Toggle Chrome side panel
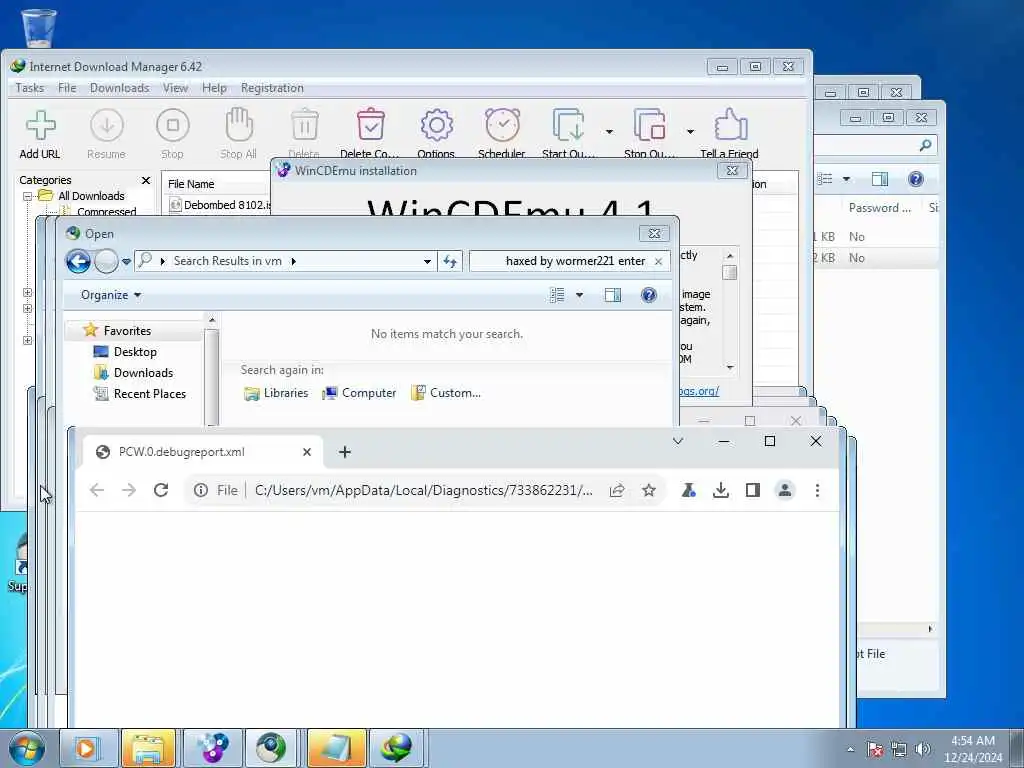Screen dimensions: 1024x768 tap(752, 490)
